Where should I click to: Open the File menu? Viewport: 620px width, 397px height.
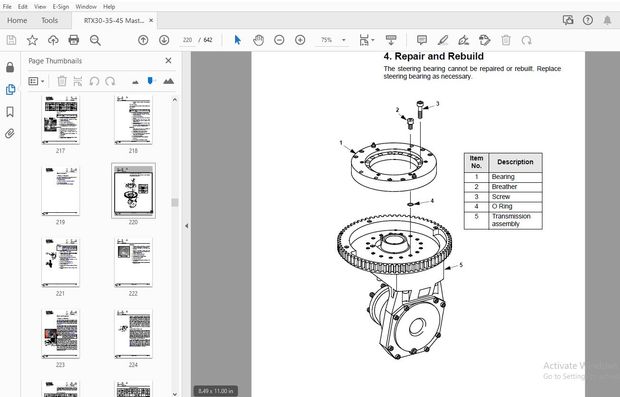7,7
